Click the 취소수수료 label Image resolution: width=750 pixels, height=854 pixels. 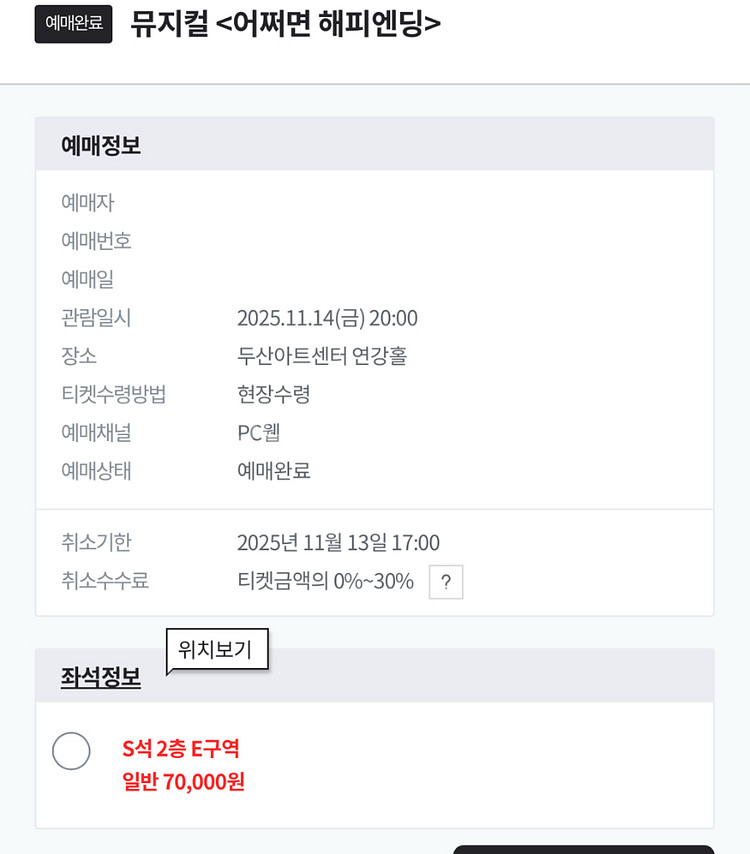click(105, 581)
